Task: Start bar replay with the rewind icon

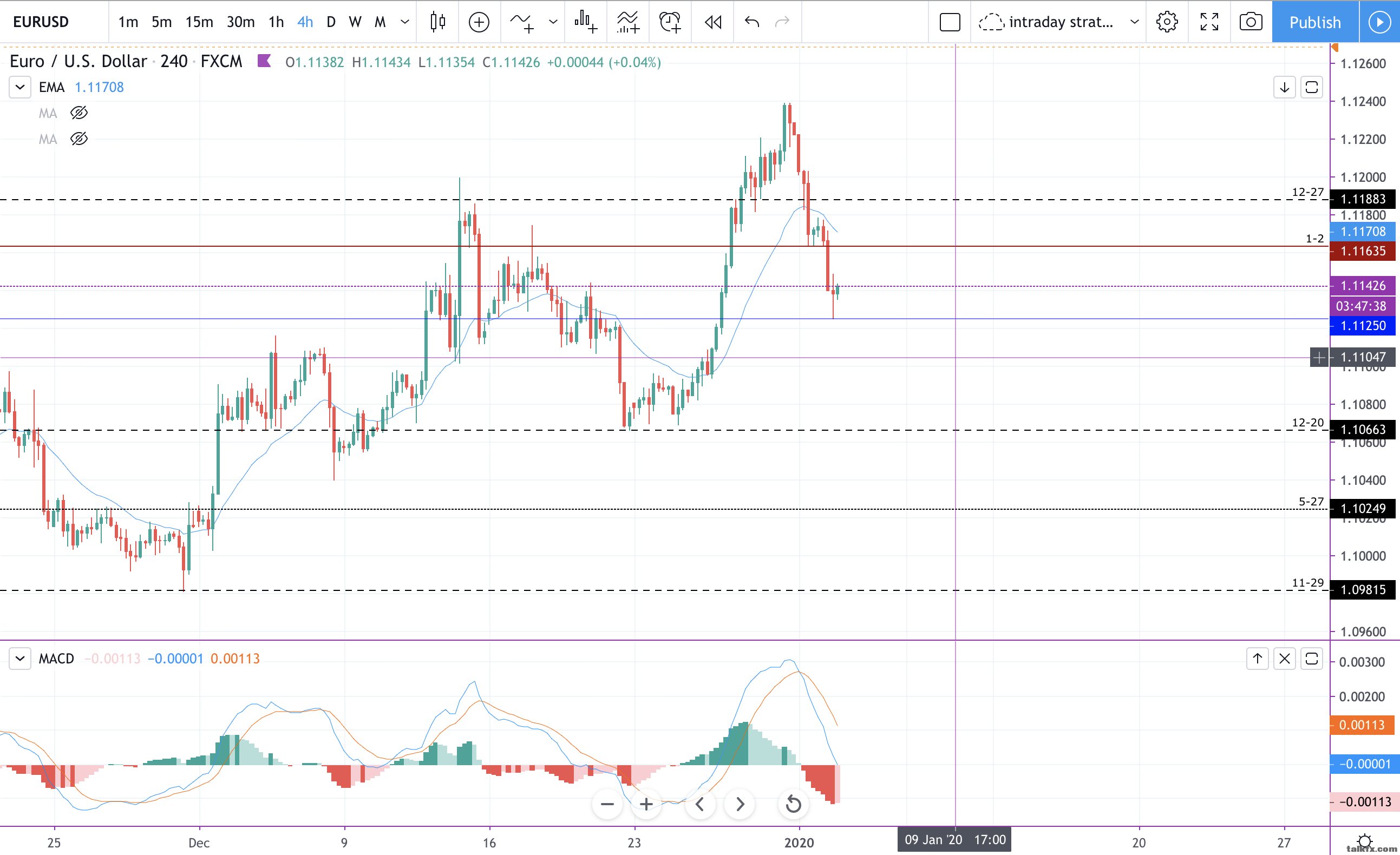Action: pyautogui.click(x=712, y=22)
